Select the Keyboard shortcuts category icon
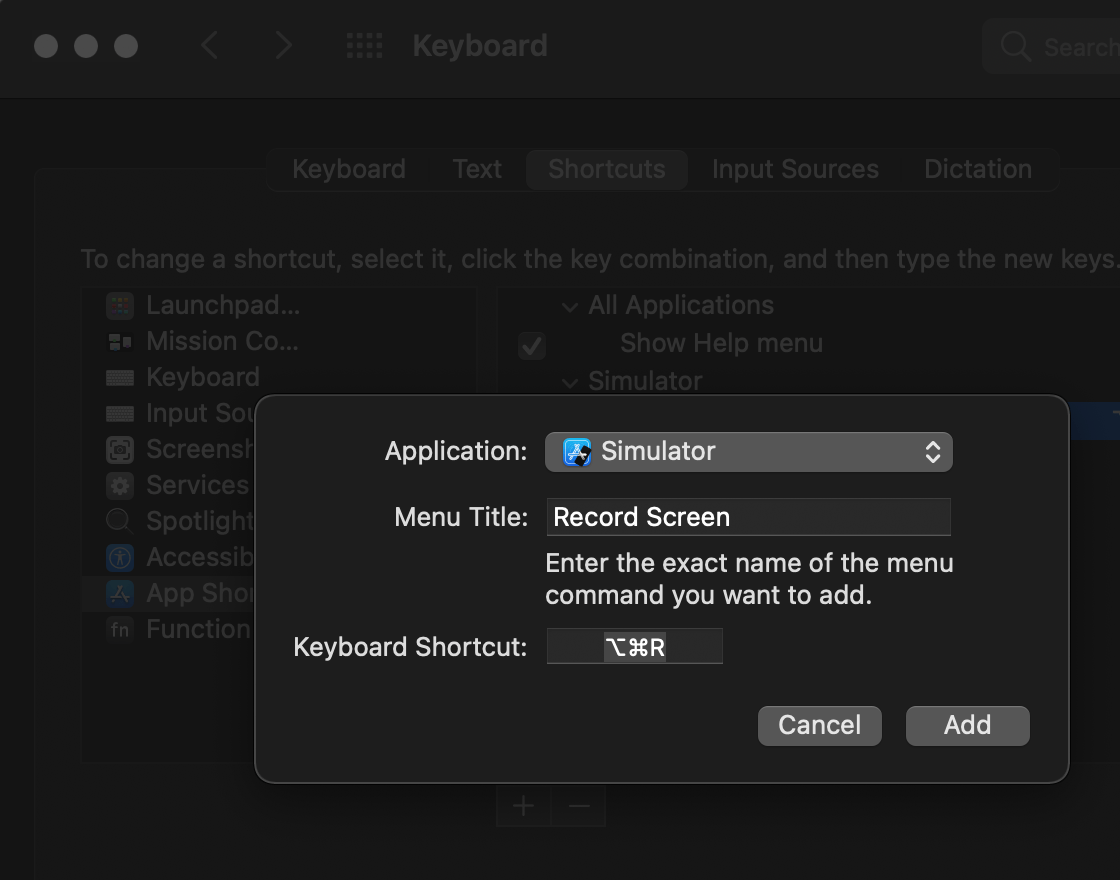Screen dimensions: 1120x880 120,377
